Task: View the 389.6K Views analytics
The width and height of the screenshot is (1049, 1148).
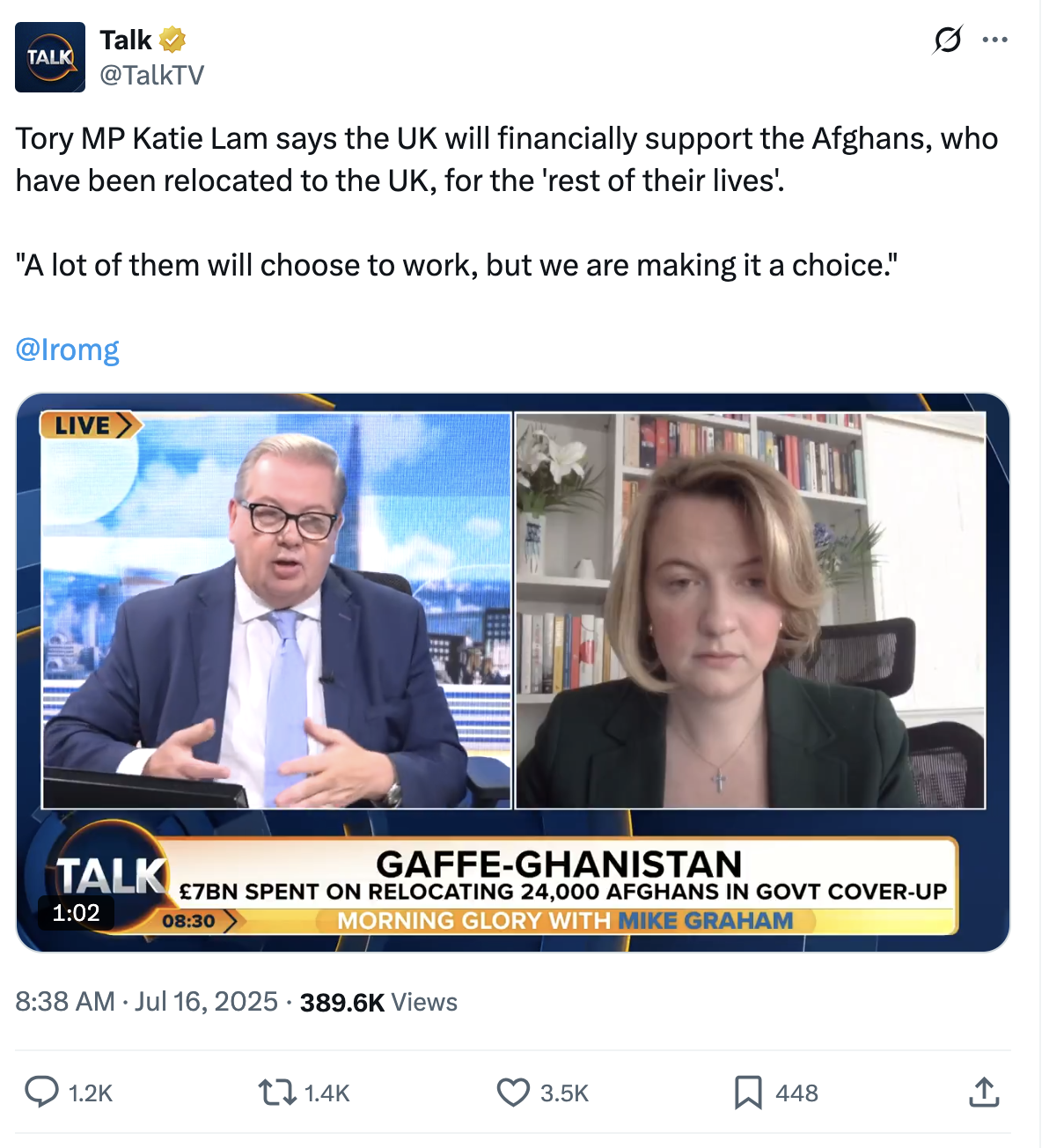Action: point(378,1002)
